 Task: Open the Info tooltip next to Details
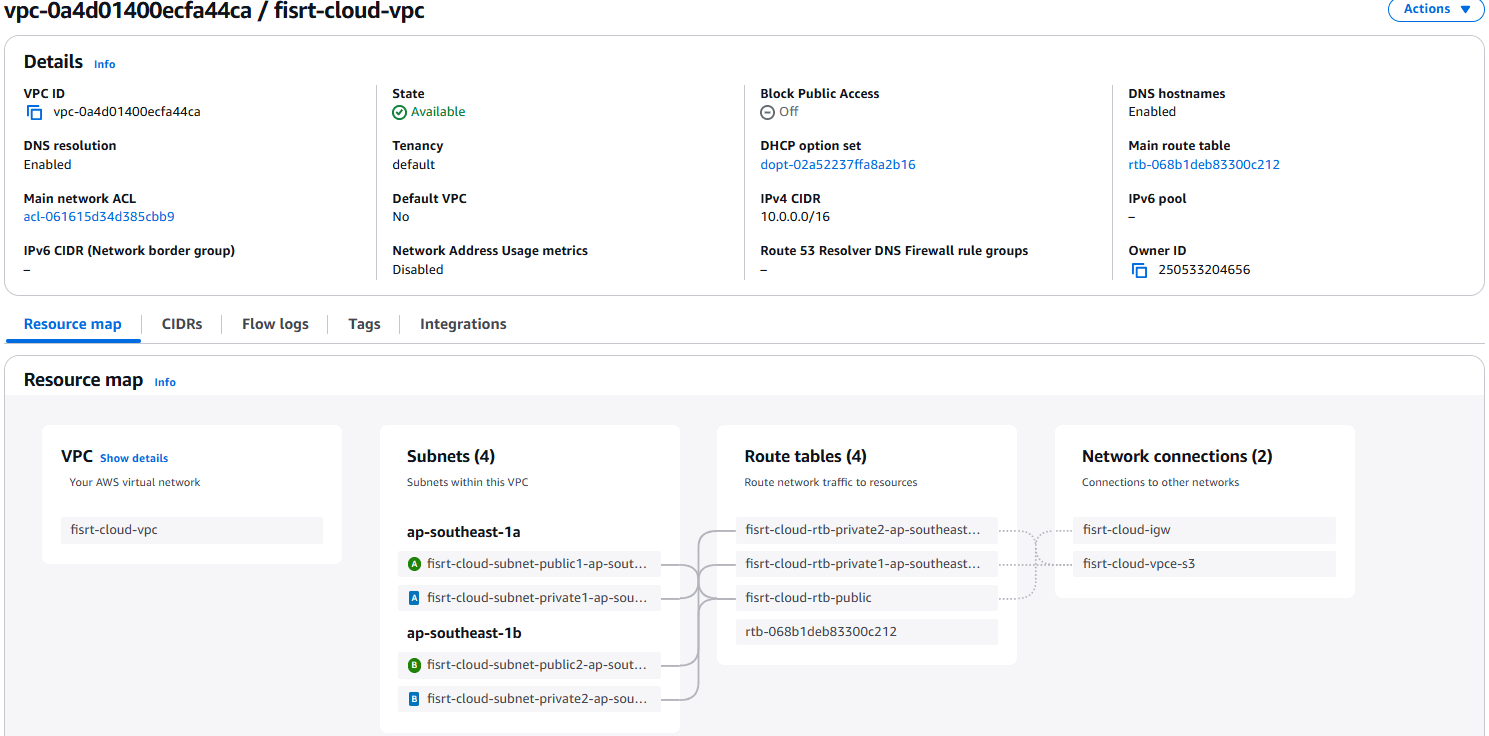104,64
